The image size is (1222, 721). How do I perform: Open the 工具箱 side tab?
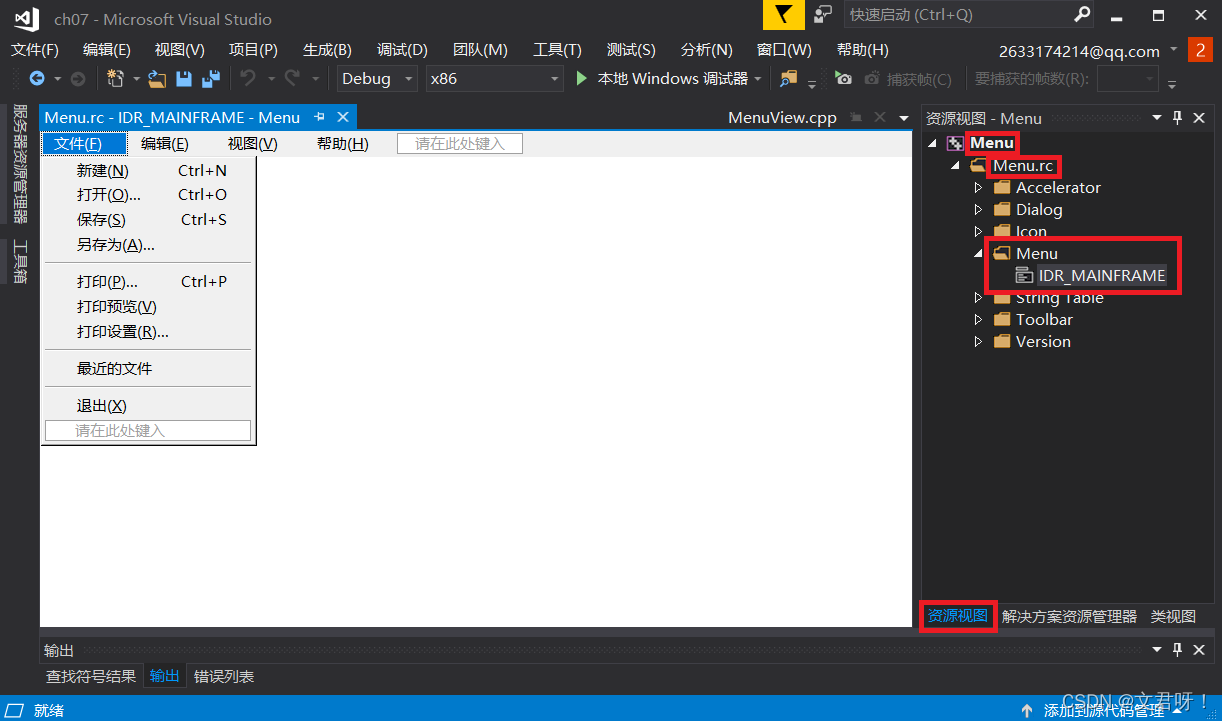(20, 262)
